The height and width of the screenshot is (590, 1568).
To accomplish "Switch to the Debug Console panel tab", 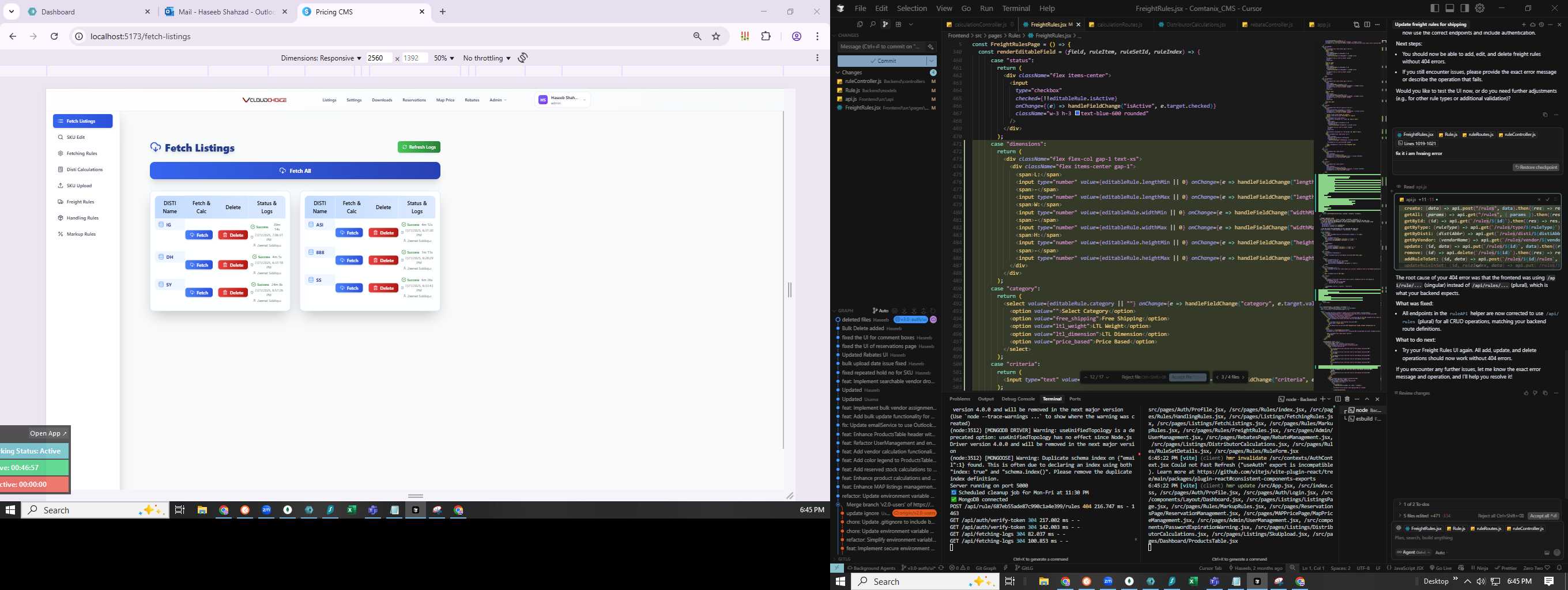I will 1017,399.
